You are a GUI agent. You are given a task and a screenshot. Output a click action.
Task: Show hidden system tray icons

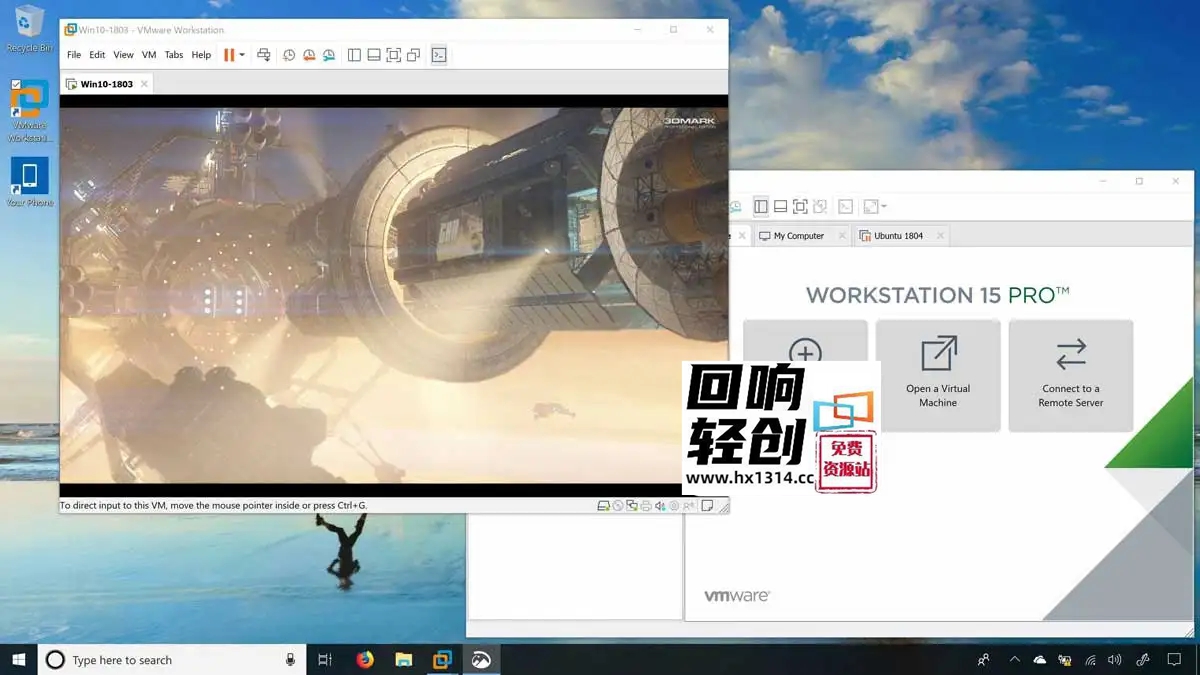pyautogui.click(x=1015, y=660)
